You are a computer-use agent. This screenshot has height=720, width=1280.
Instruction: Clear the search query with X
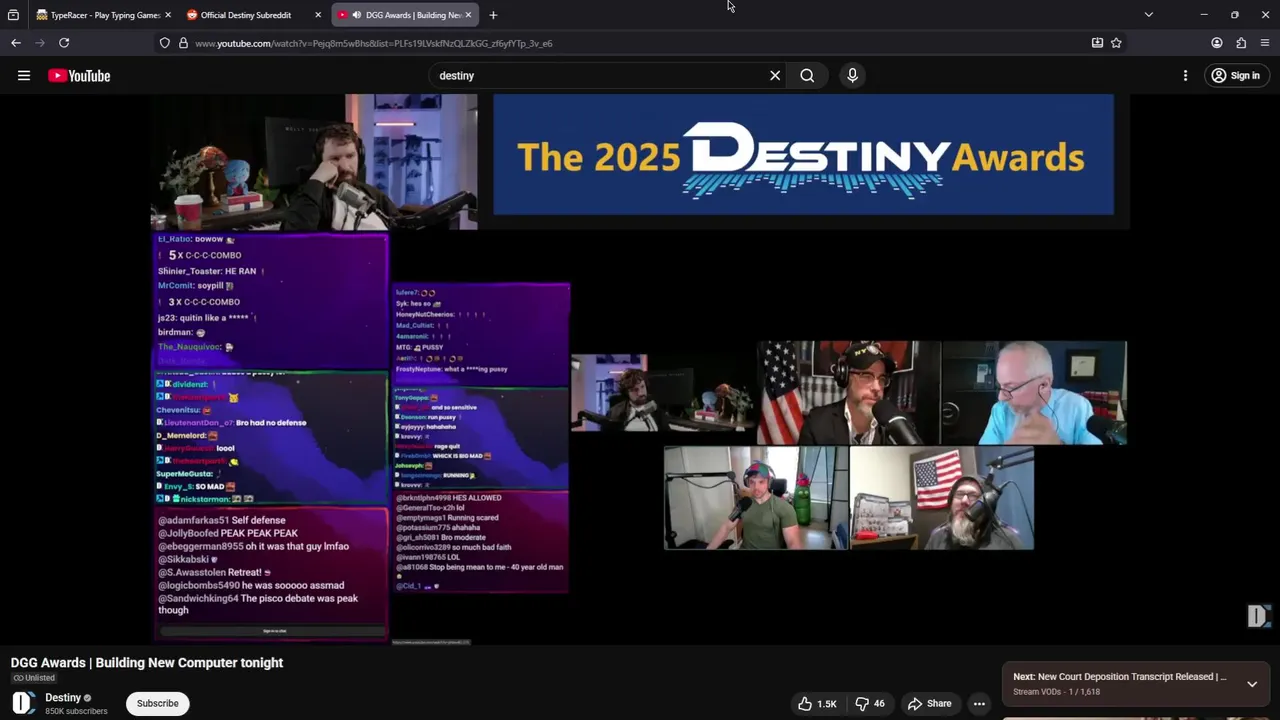pos(775,76)
